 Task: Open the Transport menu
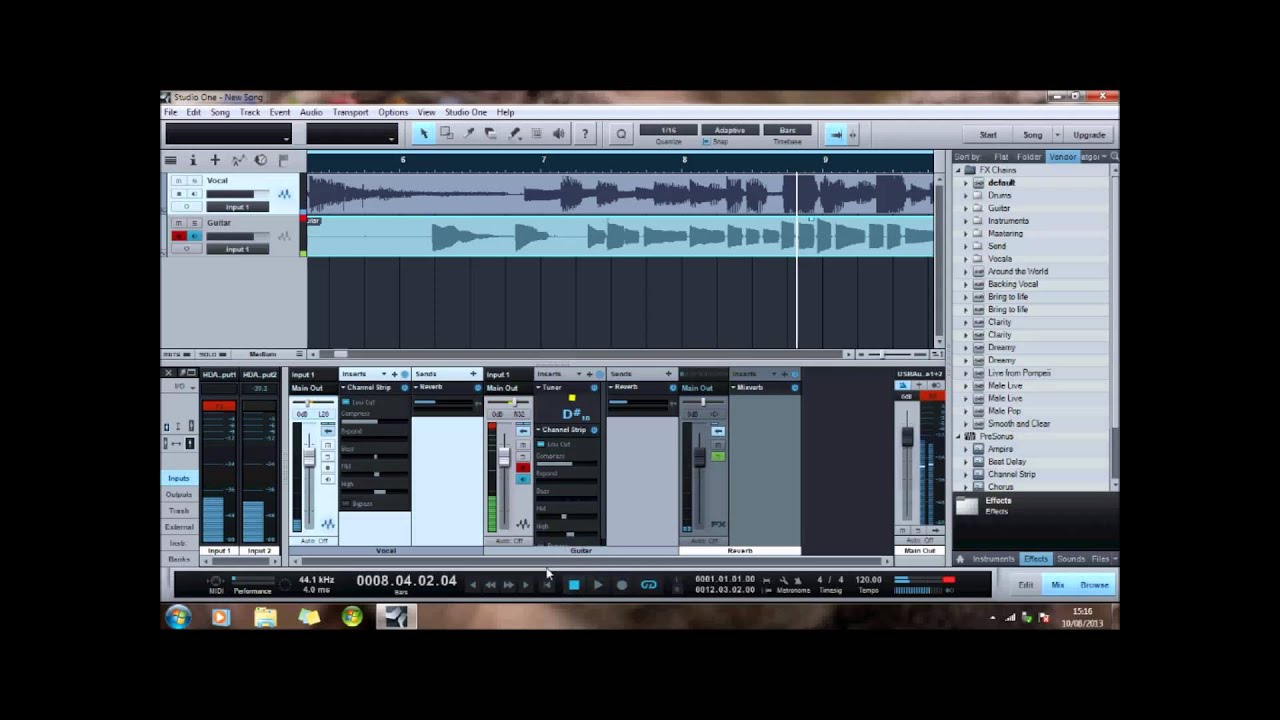point(350,113)
